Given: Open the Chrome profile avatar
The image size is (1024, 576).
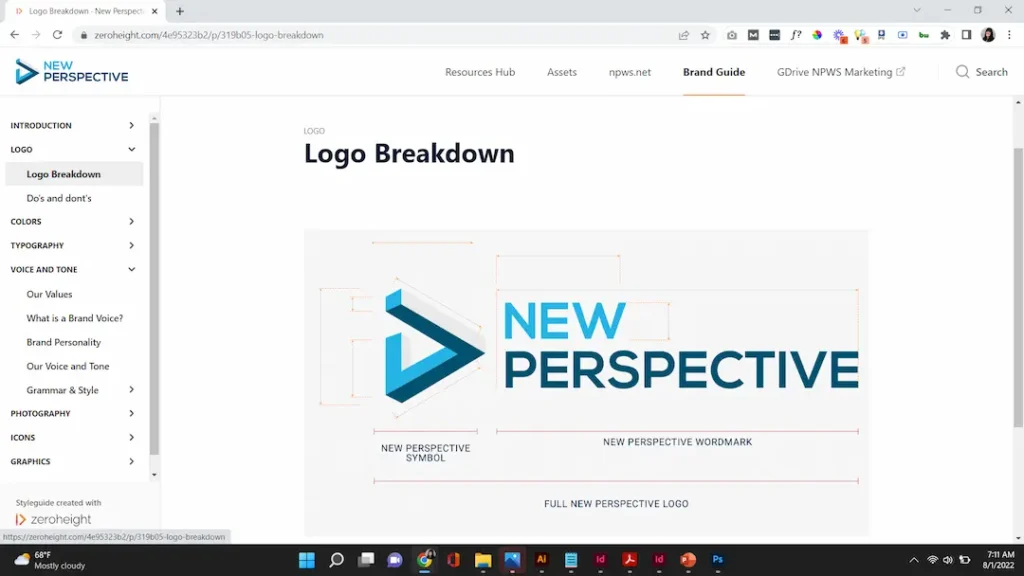Looking at the screenshot, I should (x=988, y=35).
